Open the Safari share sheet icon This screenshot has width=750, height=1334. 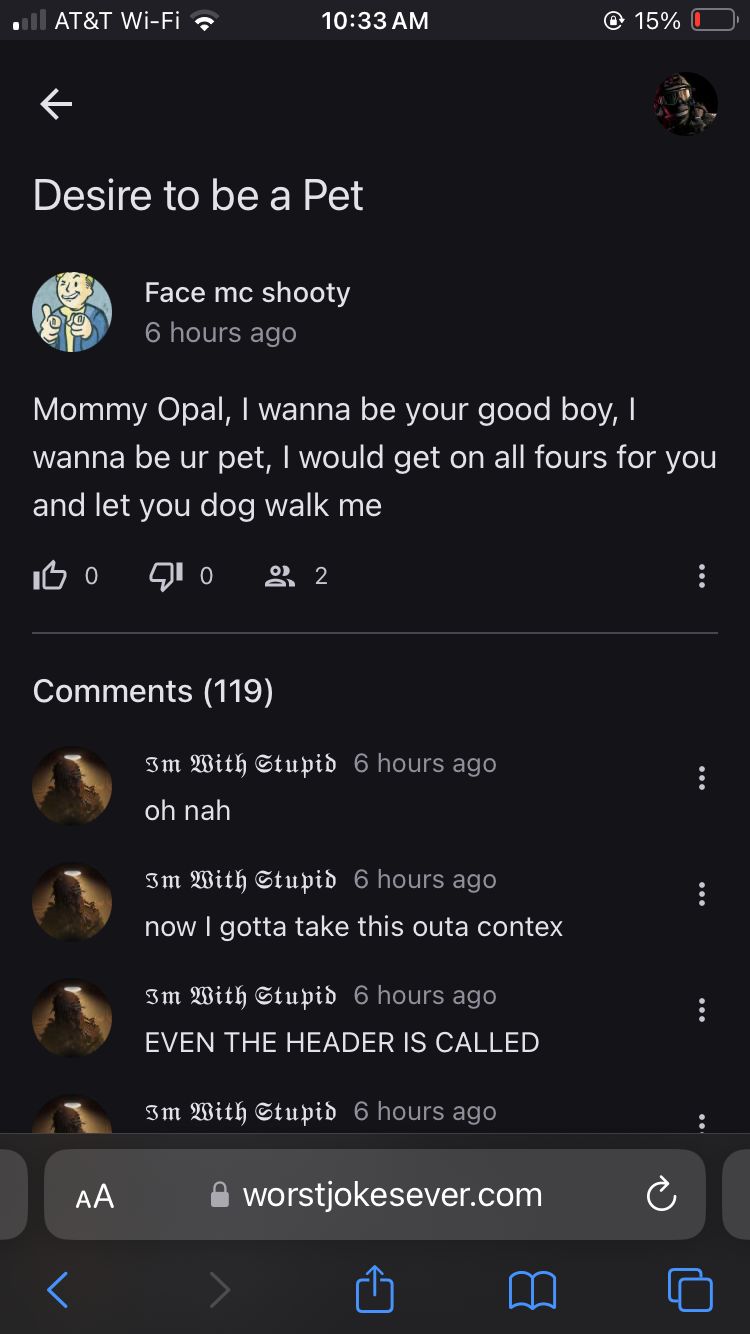coord(375,1288)
